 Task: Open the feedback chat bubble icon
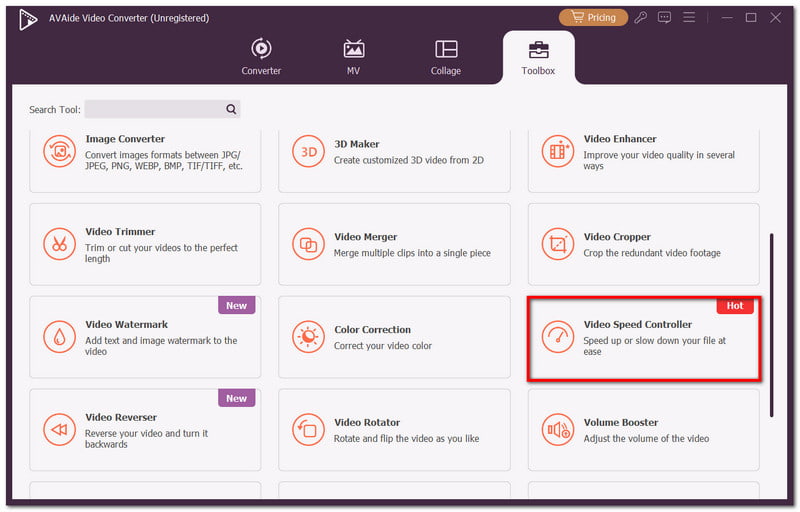point(664,18)
